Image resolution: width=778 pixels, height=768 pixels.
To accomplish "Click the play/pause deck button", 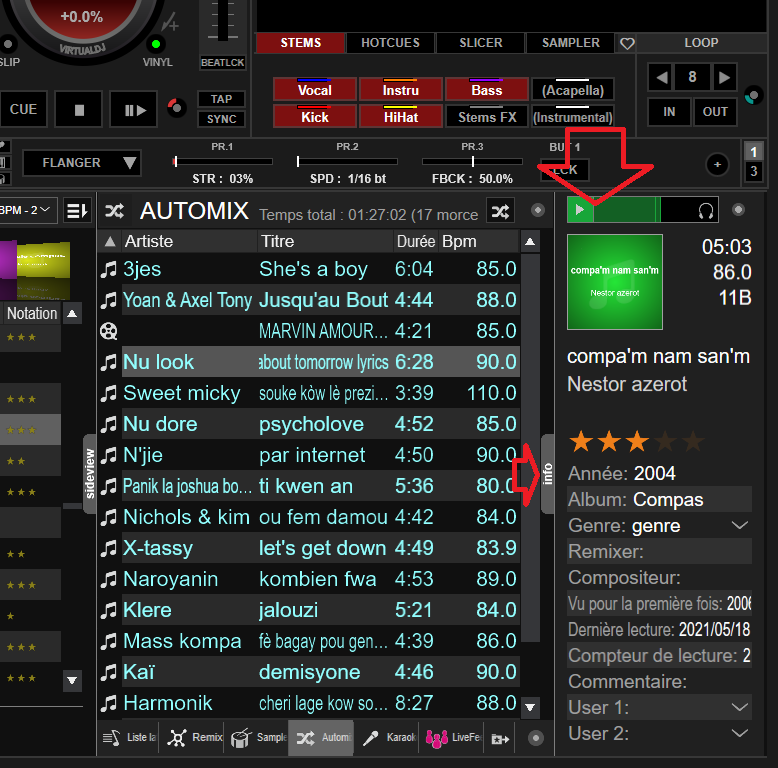I will pyautogui.click(x=134, y=110).
